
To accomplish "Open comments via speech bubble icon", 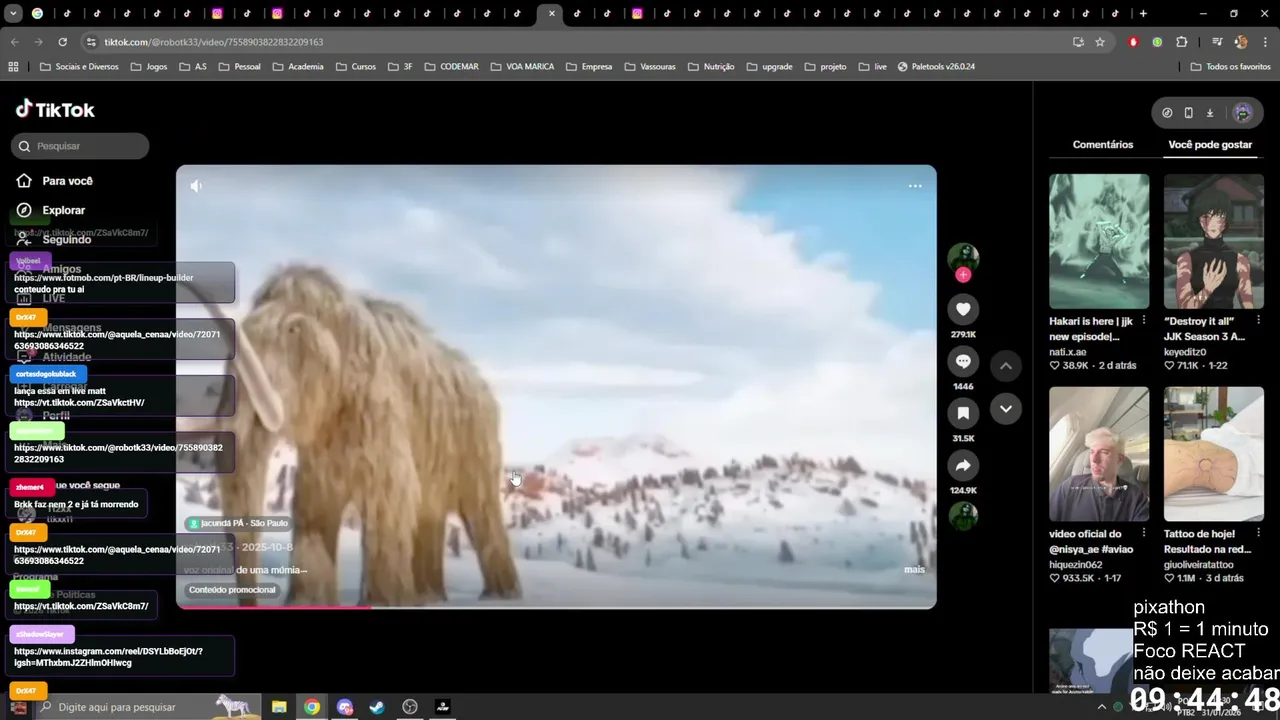I will click(963, 361).
